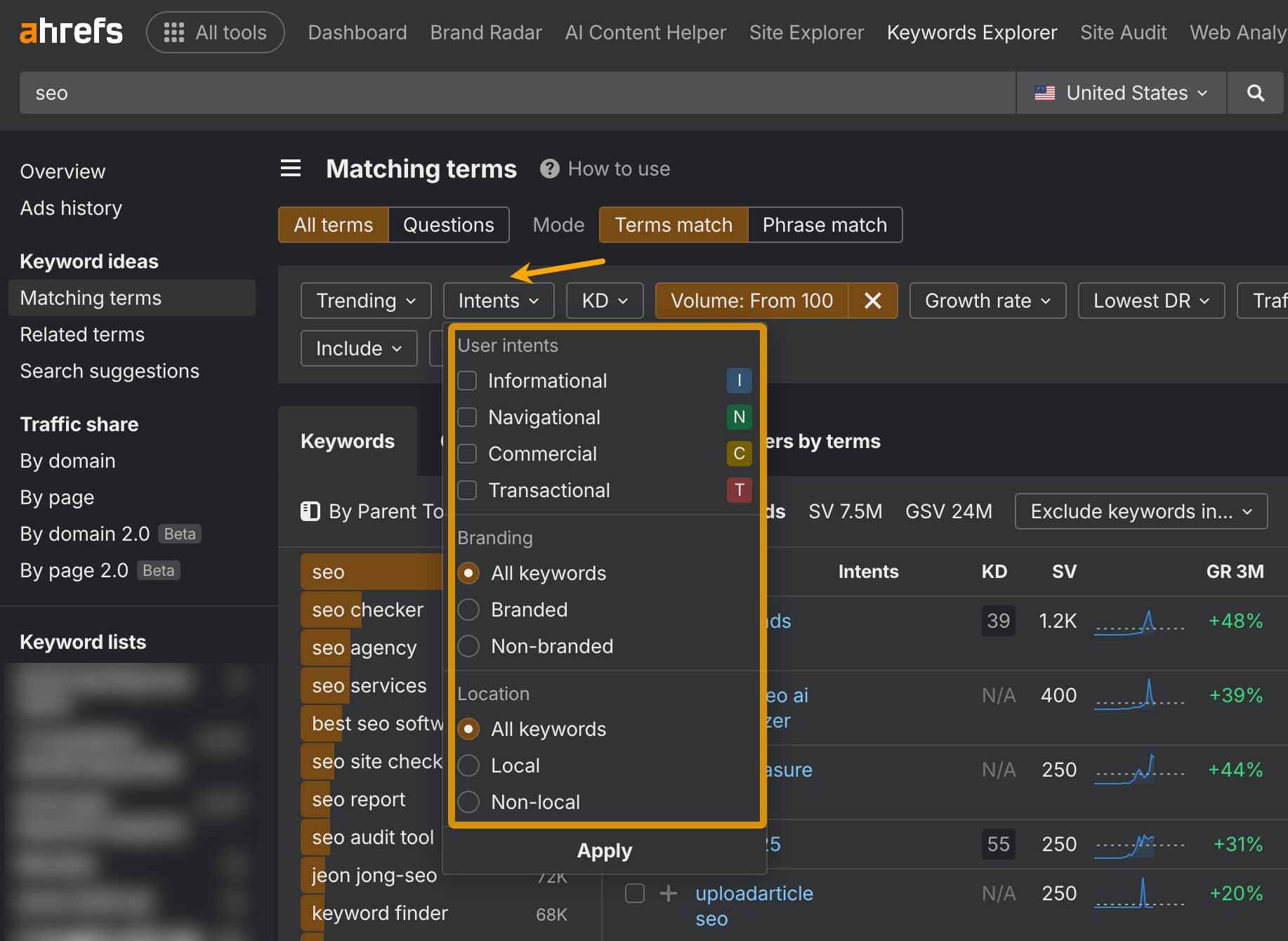Screen dimensions: 1288x941
Task: Check the Informational intent checkbox
Action: [467, 381]
